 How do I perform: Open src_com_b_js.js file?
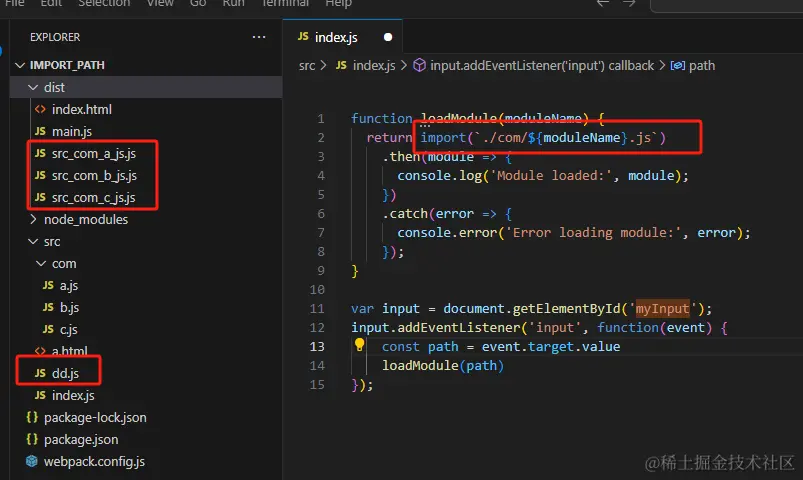point(94,175)
